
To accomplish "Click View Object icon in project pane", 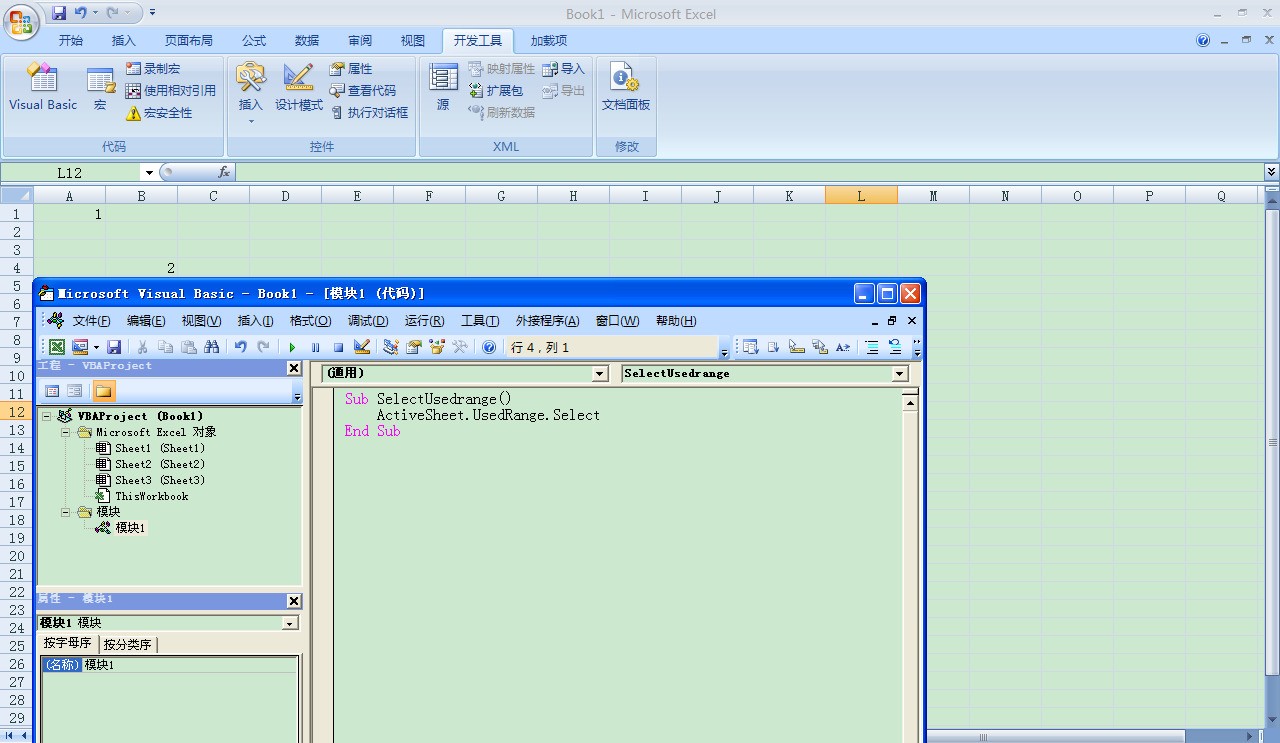I will point(75,391).
